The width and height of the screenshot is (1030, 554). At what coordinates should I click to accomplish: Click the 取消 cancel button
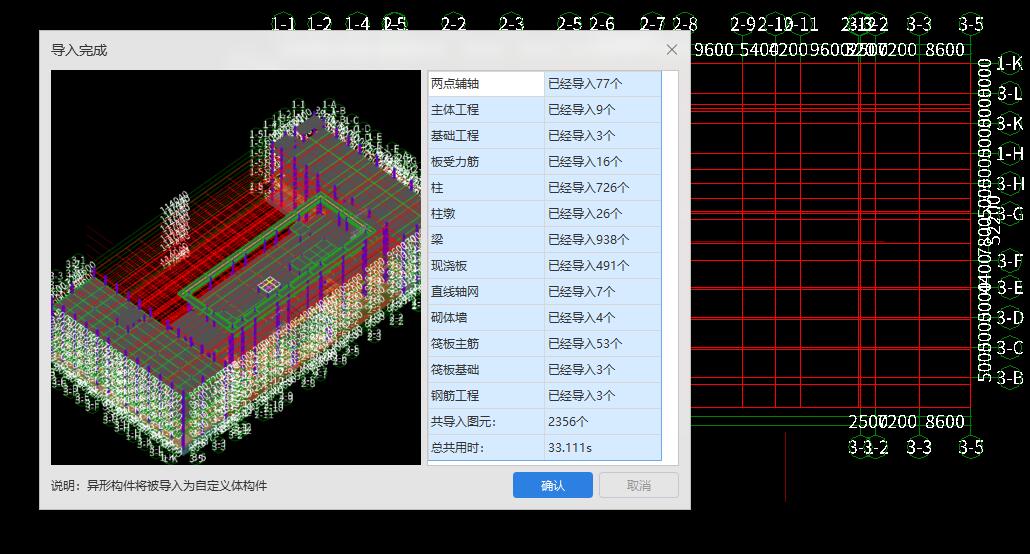click(638, 485)
